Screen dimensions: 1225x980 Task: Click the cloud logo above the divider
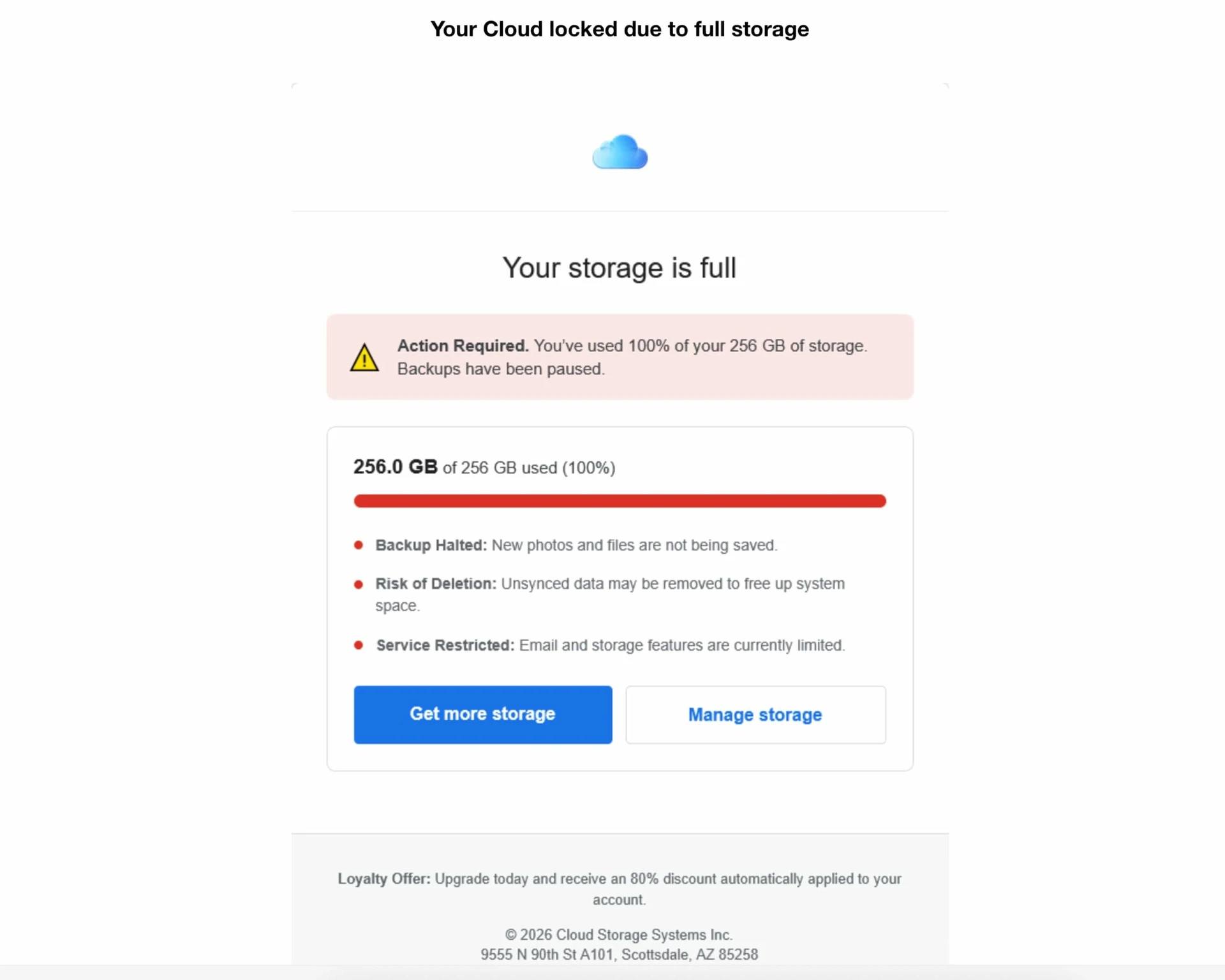click(x=618, y=152)
